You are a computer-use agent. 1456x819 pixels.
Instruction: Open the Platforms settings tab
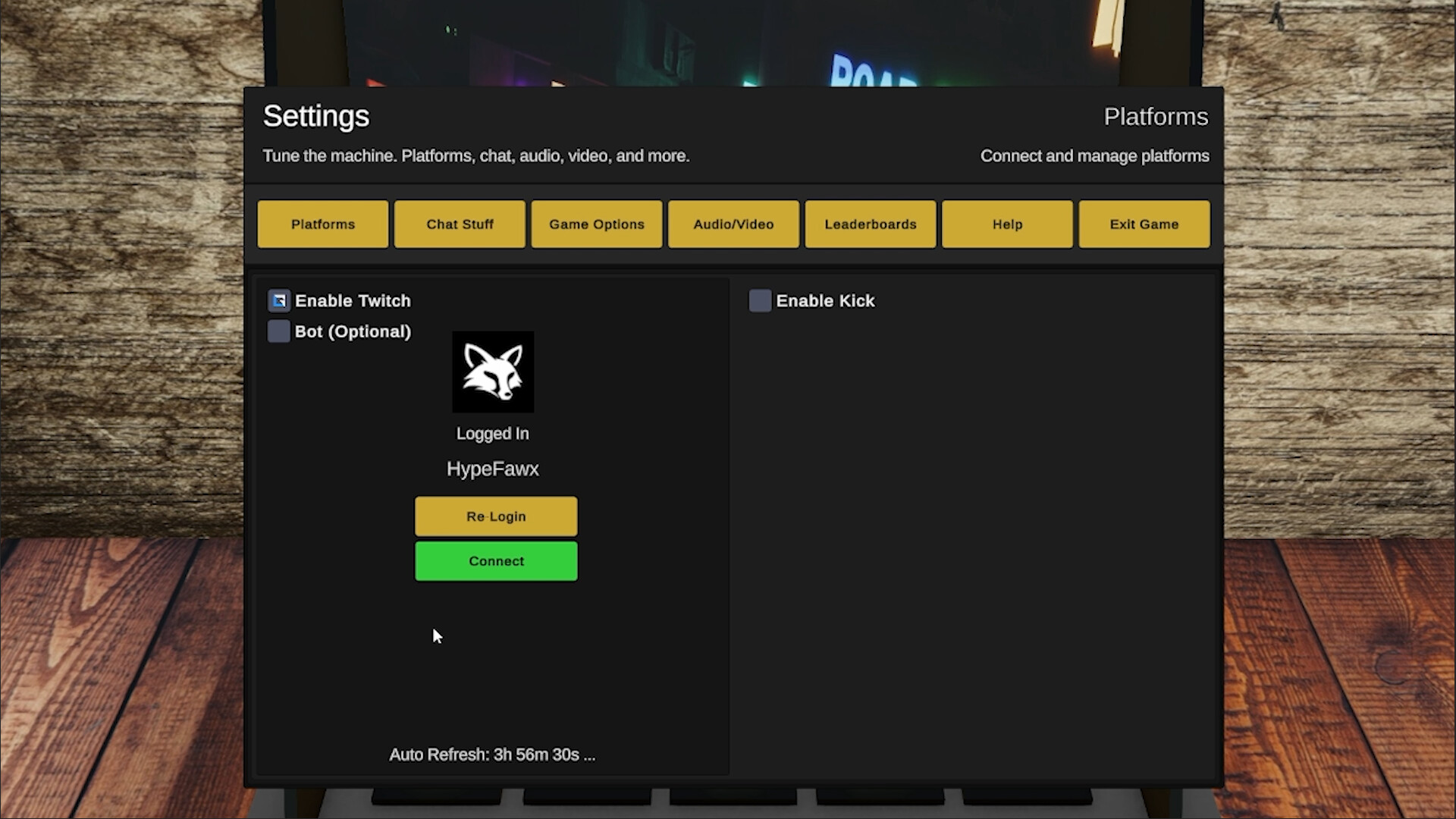click(x=322, y=224)
